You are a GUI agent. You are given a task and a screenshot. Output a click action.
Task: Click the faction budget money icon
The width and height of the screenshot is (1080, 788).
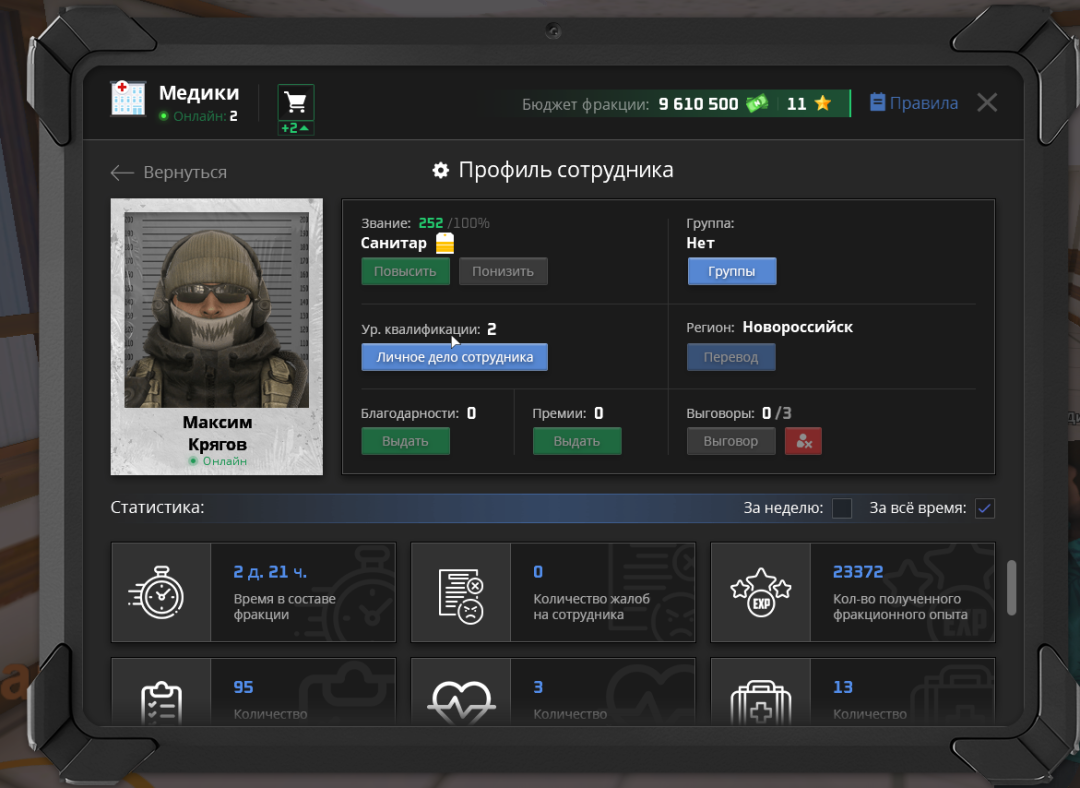point(757,104)
